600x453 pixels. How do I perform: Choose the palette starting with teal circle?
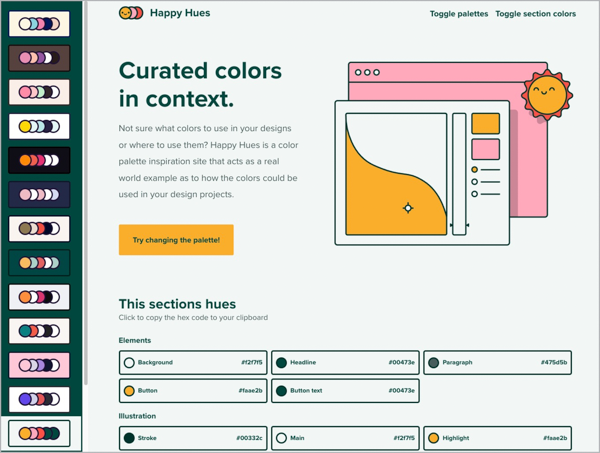pyautogui.click(x=39, y=331)
